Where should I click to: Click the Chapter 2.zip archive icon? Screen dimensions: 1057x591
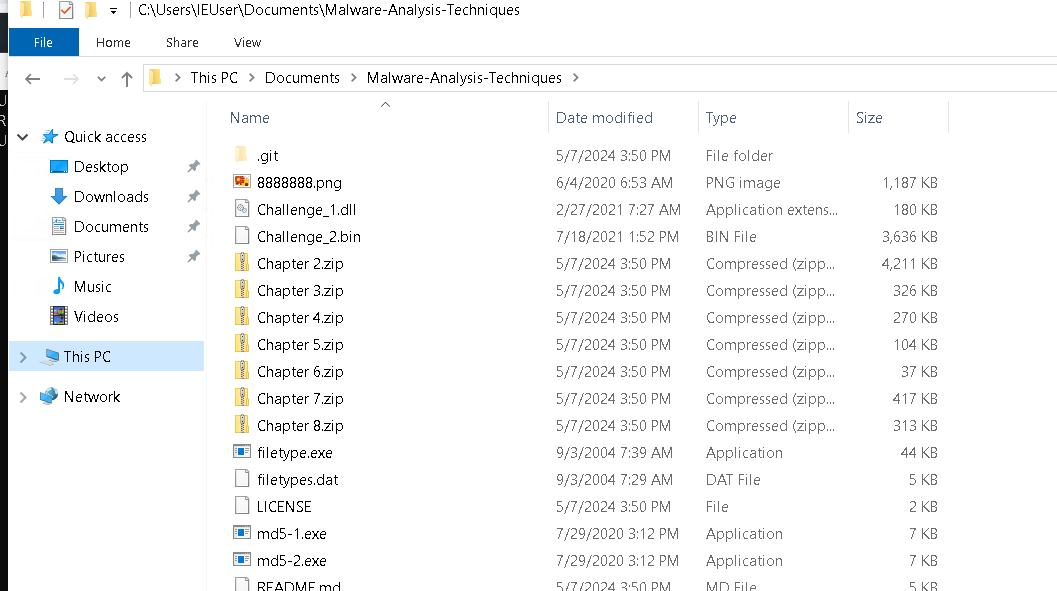tap(241, 264)
